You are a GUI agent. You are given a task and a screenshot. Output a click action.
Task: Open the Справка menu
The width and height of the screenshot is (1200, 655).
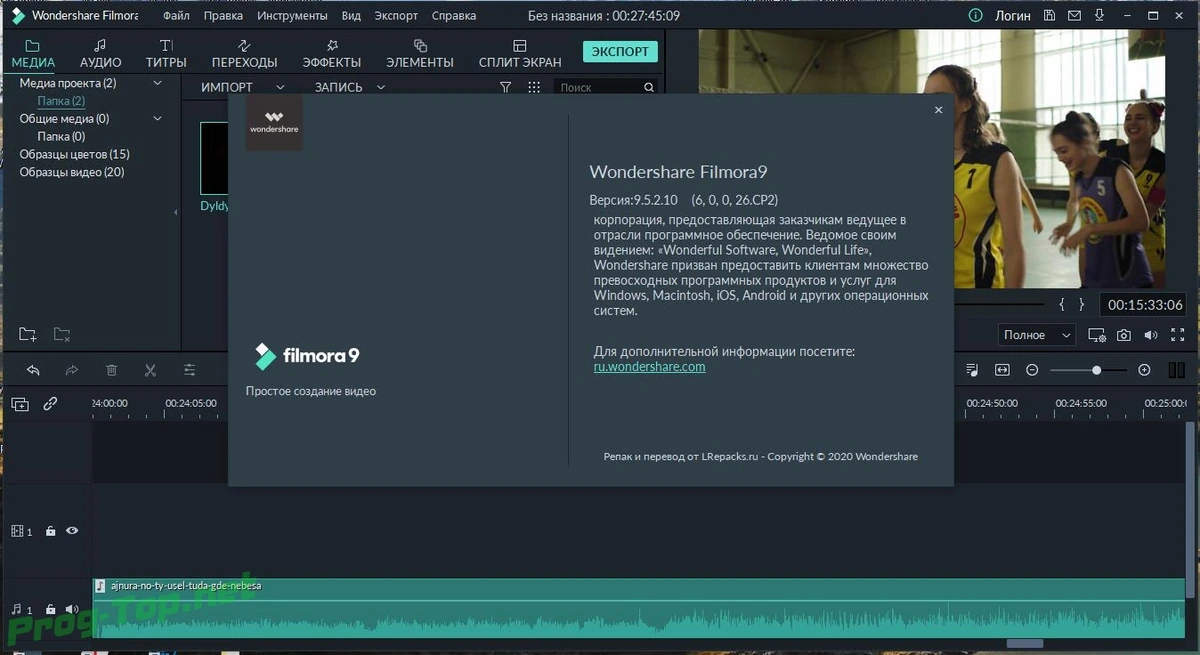tap(455, 16)
